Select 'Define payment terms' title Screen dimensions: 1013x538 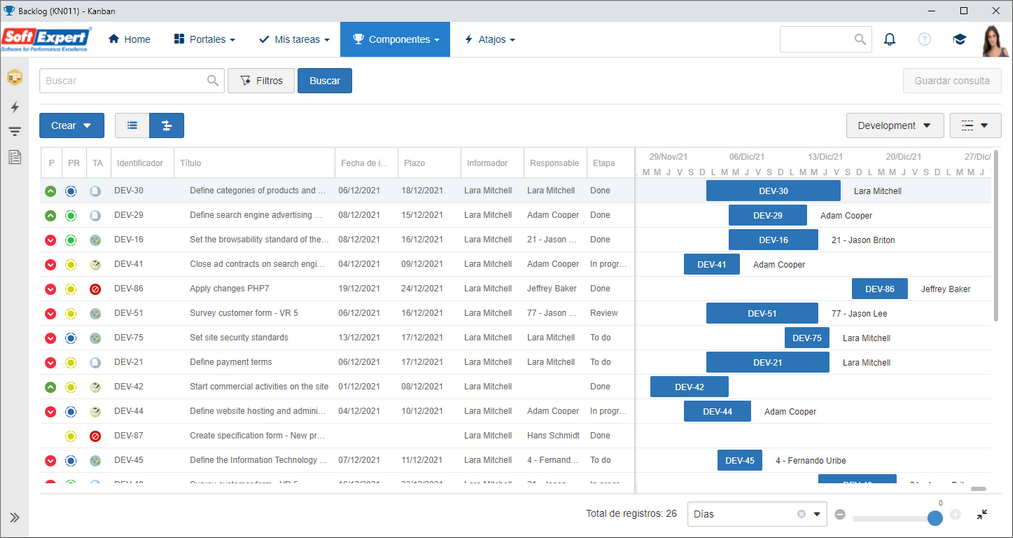tap(231, 362)
